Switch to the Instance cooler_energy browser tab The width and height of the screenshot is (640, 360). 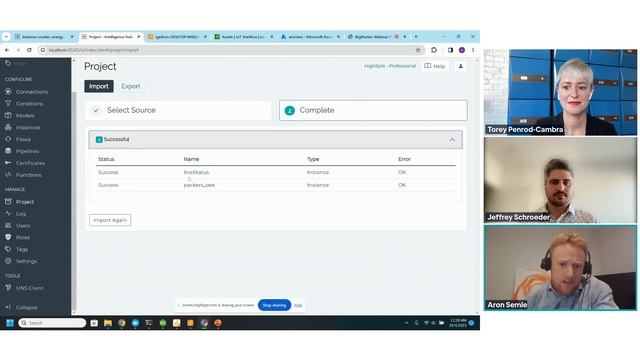[44, 37]
